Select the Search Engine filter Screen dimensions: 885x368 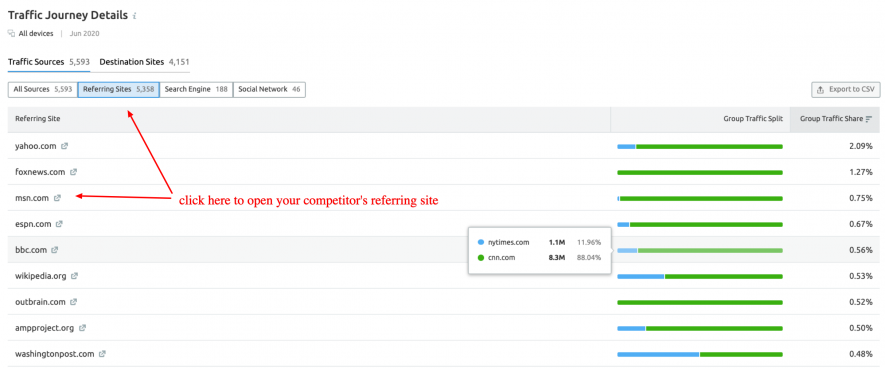point(196,89)
